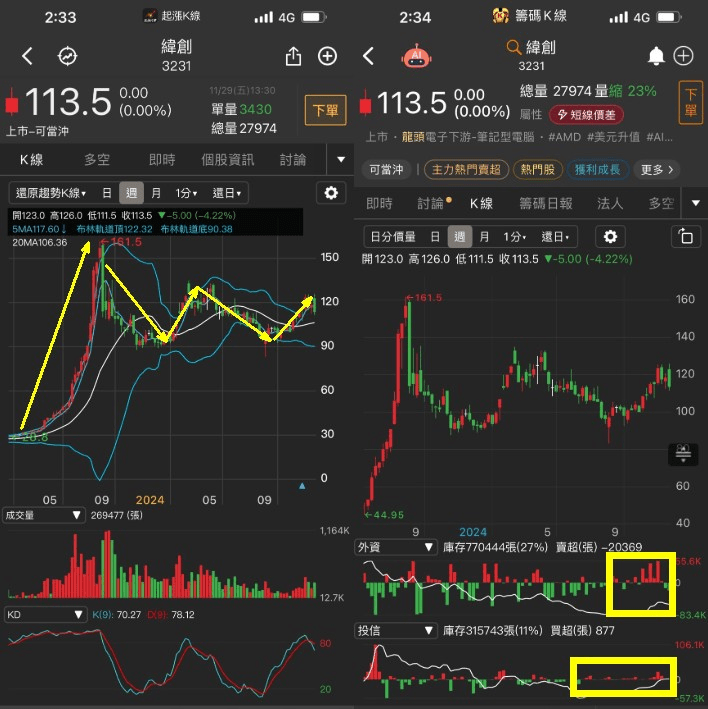708x709 pixels.
Task: Open 外資 indicator dropdown
Action: point(396,547)
